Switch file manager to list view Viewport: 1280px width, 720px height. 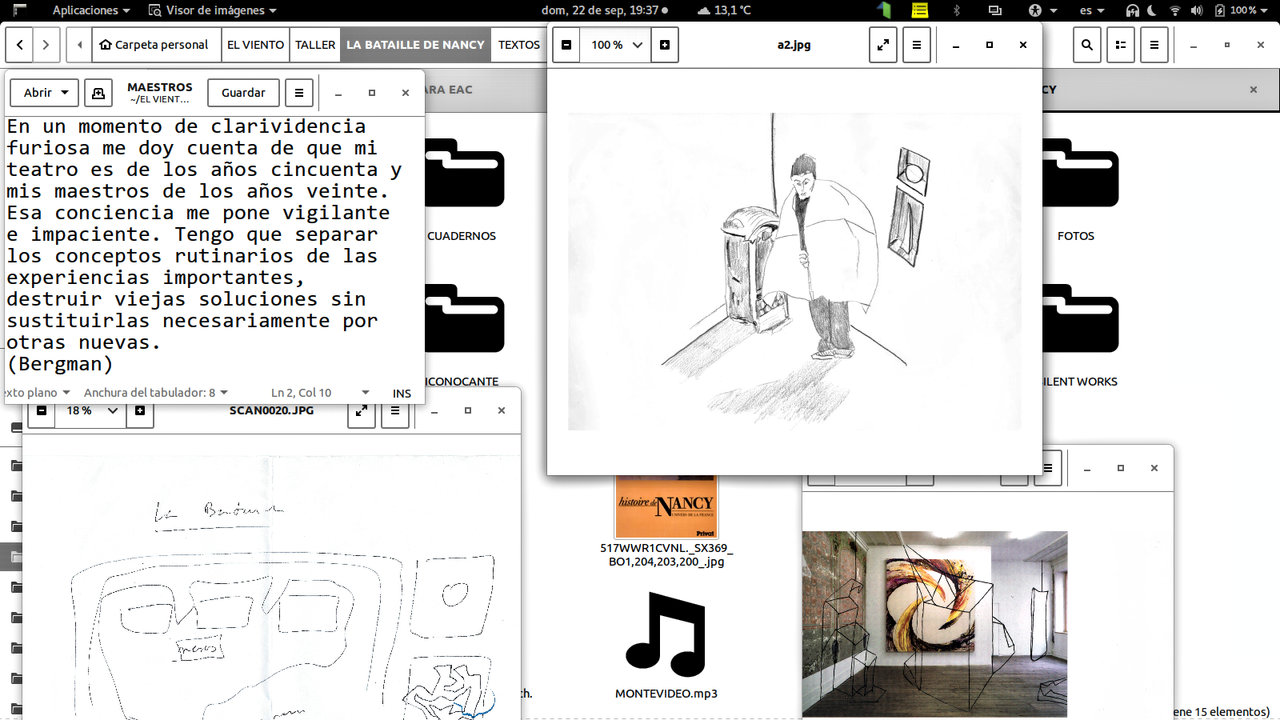click(x=1120, y=45)
